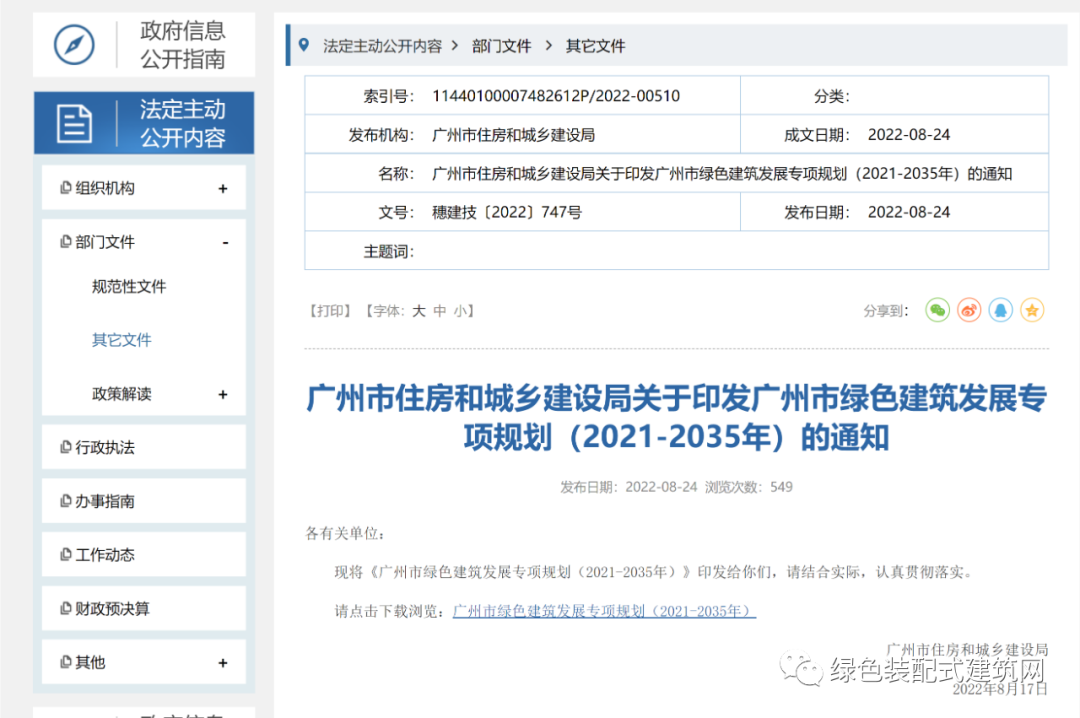Go to 部门文件 in breadcrumb

tap(501, 46)
